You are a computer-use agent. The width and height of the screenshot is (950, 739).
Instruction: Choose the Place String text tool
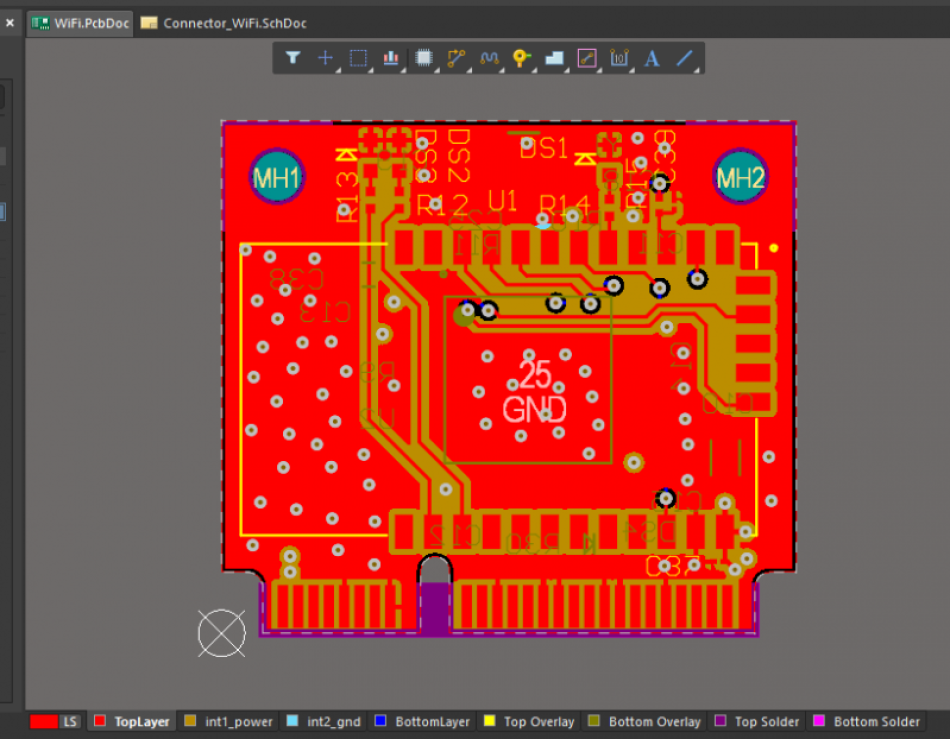coord(652,58)
